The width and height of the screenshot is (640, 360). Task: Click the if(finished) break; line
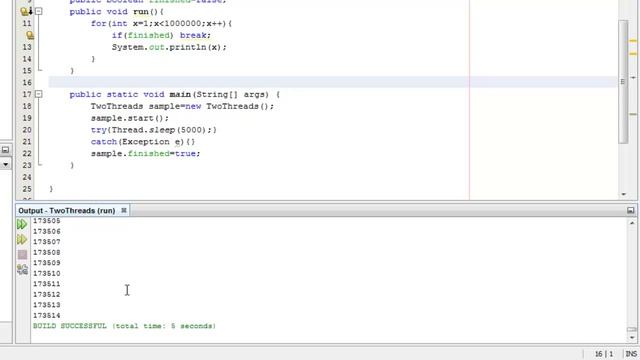161,35
